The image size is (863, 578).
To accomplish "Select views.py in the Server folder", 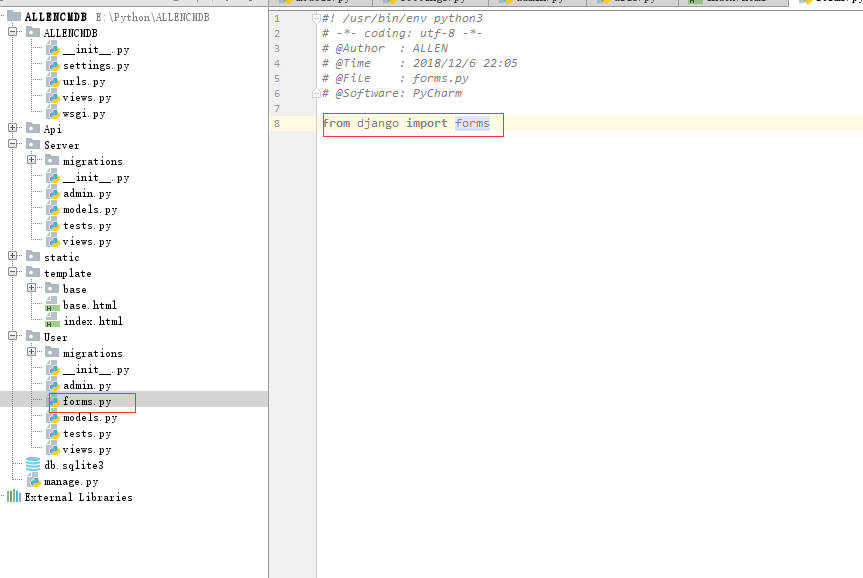I will tap(87, 241).
